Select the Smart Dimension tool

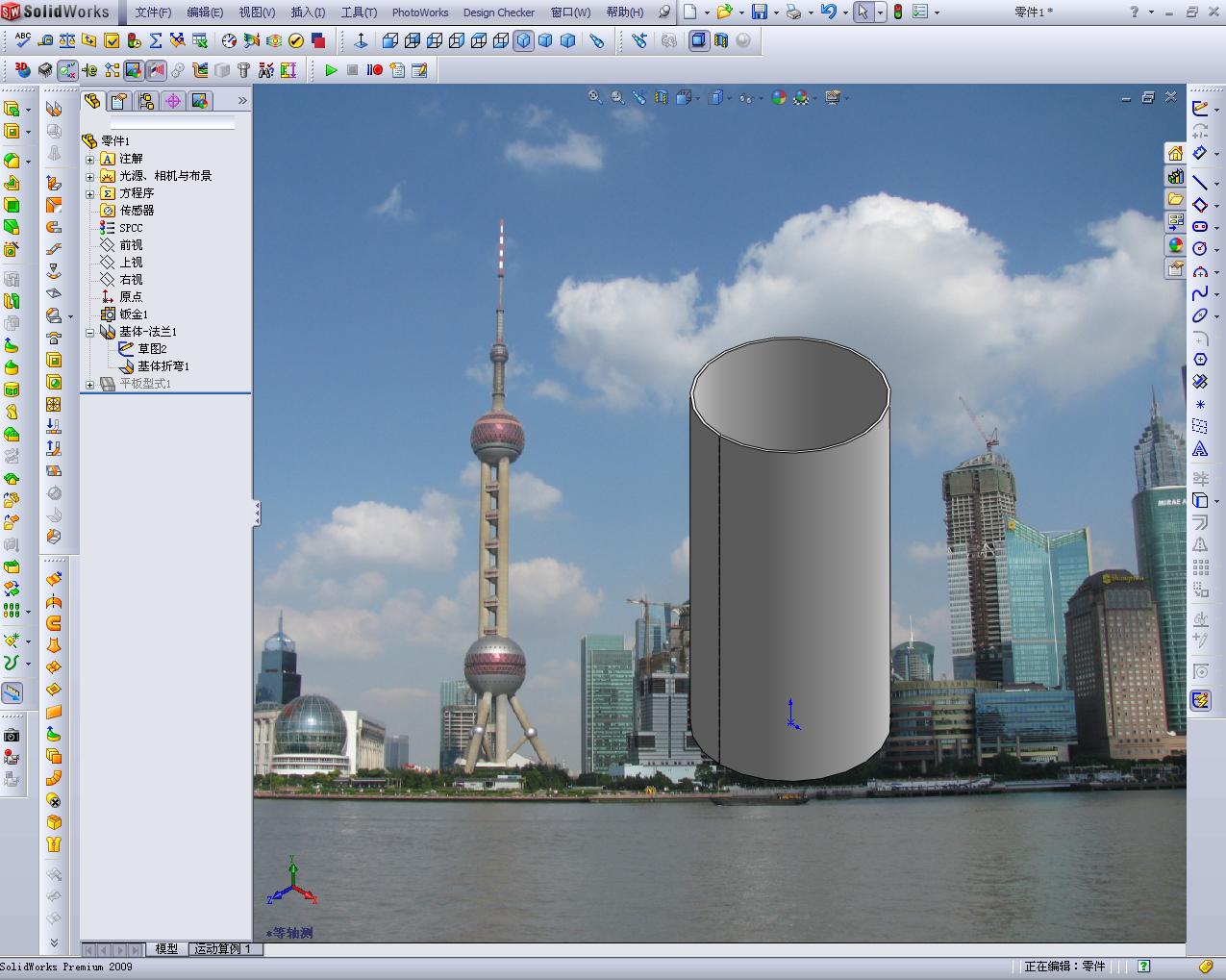[1200, 153]
